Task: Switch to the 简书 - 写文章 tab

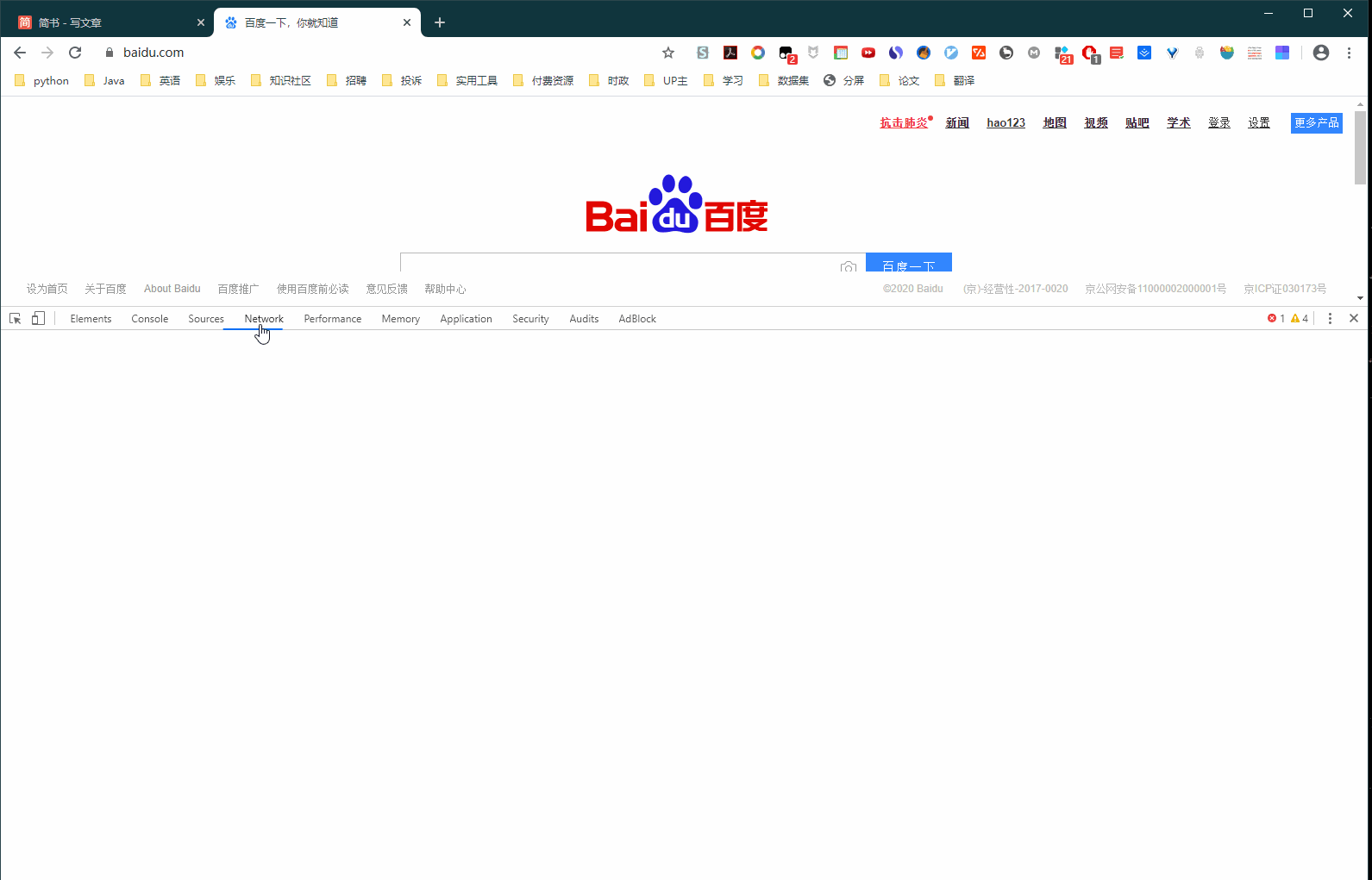Action: click(x=106, y=22)
